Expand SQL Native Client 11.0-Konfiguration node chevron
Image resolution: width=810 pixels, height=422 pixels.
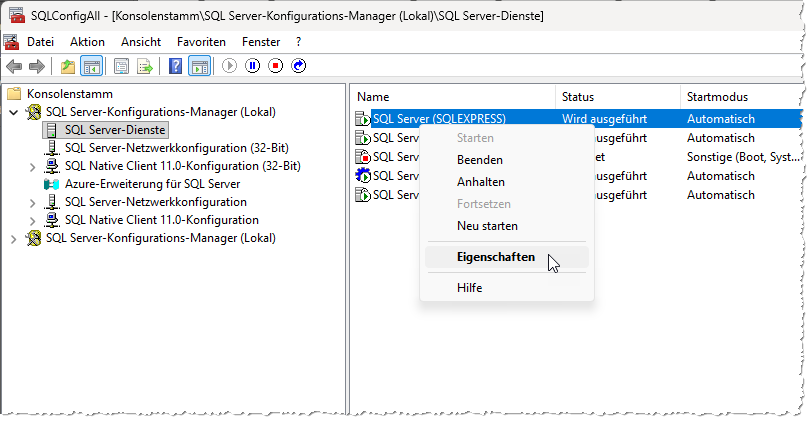[33, 221]
